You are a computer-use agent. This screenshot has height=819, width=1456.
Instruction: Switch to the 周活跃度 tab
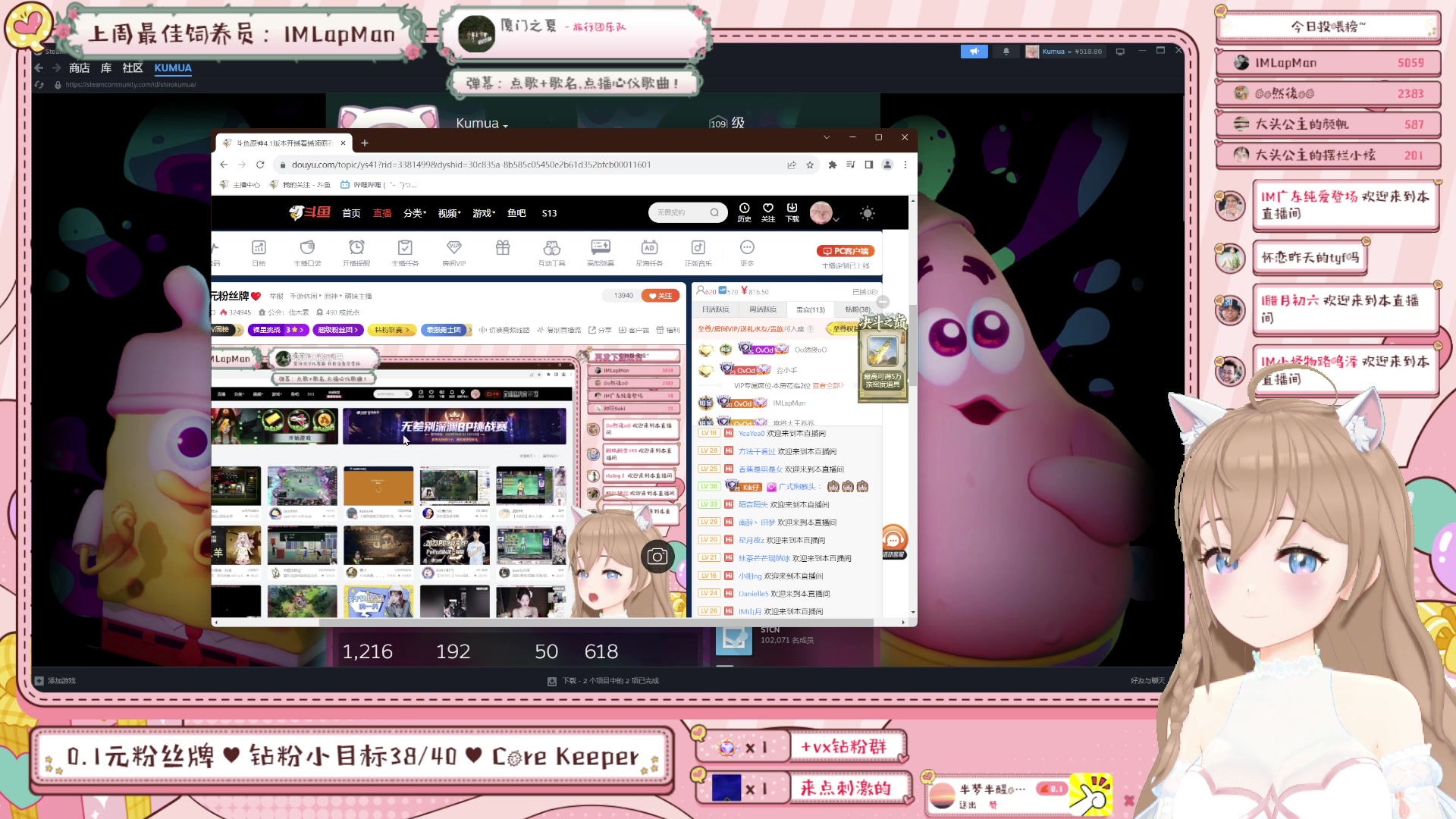763,309
